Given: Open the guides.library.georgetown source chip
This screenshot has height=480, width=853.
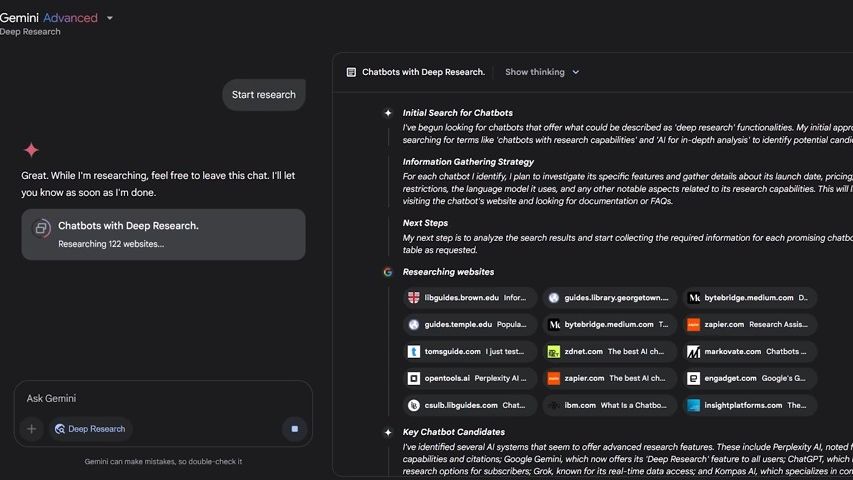Looking at the screenshot, I should [x=610, y=298].
